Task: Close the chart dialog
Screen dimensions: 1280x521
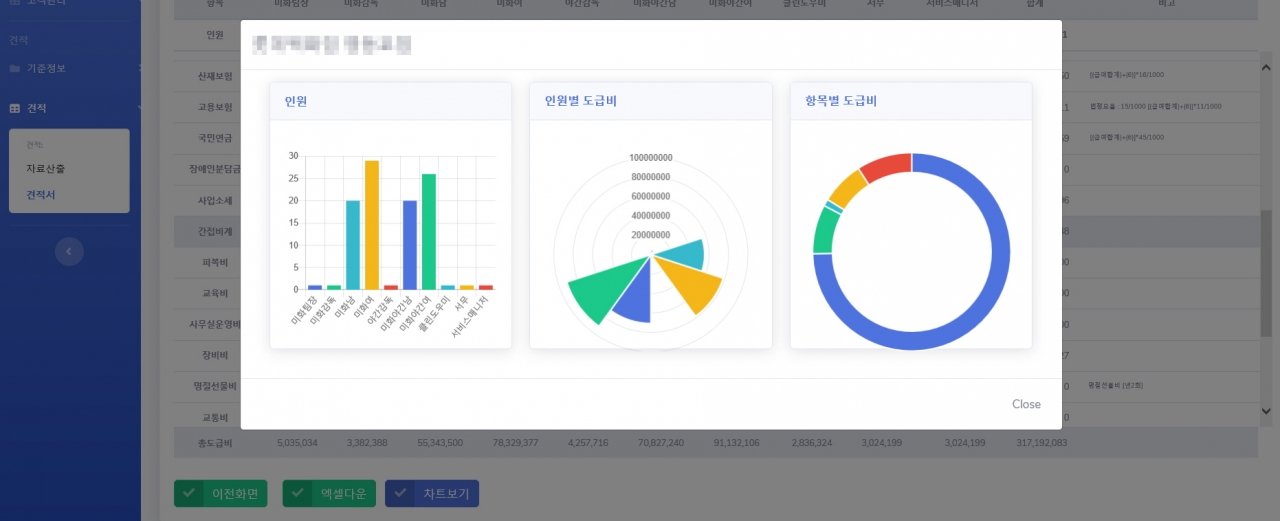Action: click(1026, 404)
